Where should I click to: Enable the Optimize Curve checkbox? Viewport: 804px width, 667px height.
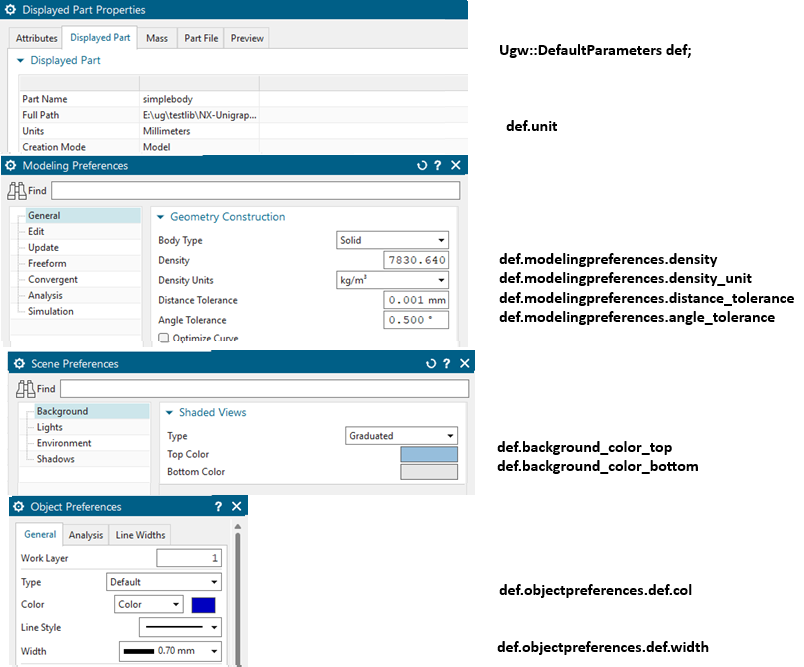coord(164,339)
